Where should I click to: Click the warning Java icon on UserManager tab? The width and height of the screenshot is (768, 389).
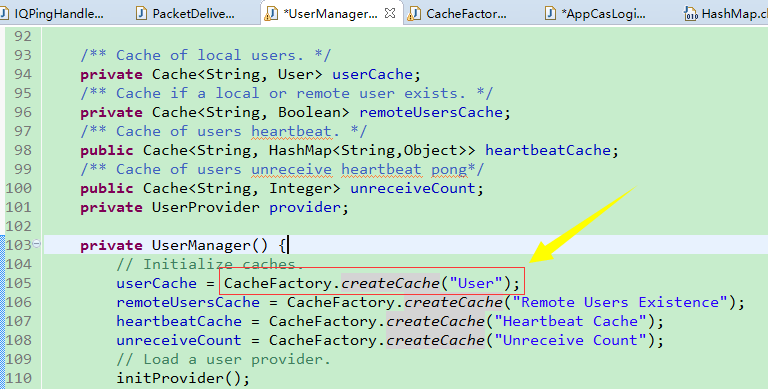pos(270,14)
